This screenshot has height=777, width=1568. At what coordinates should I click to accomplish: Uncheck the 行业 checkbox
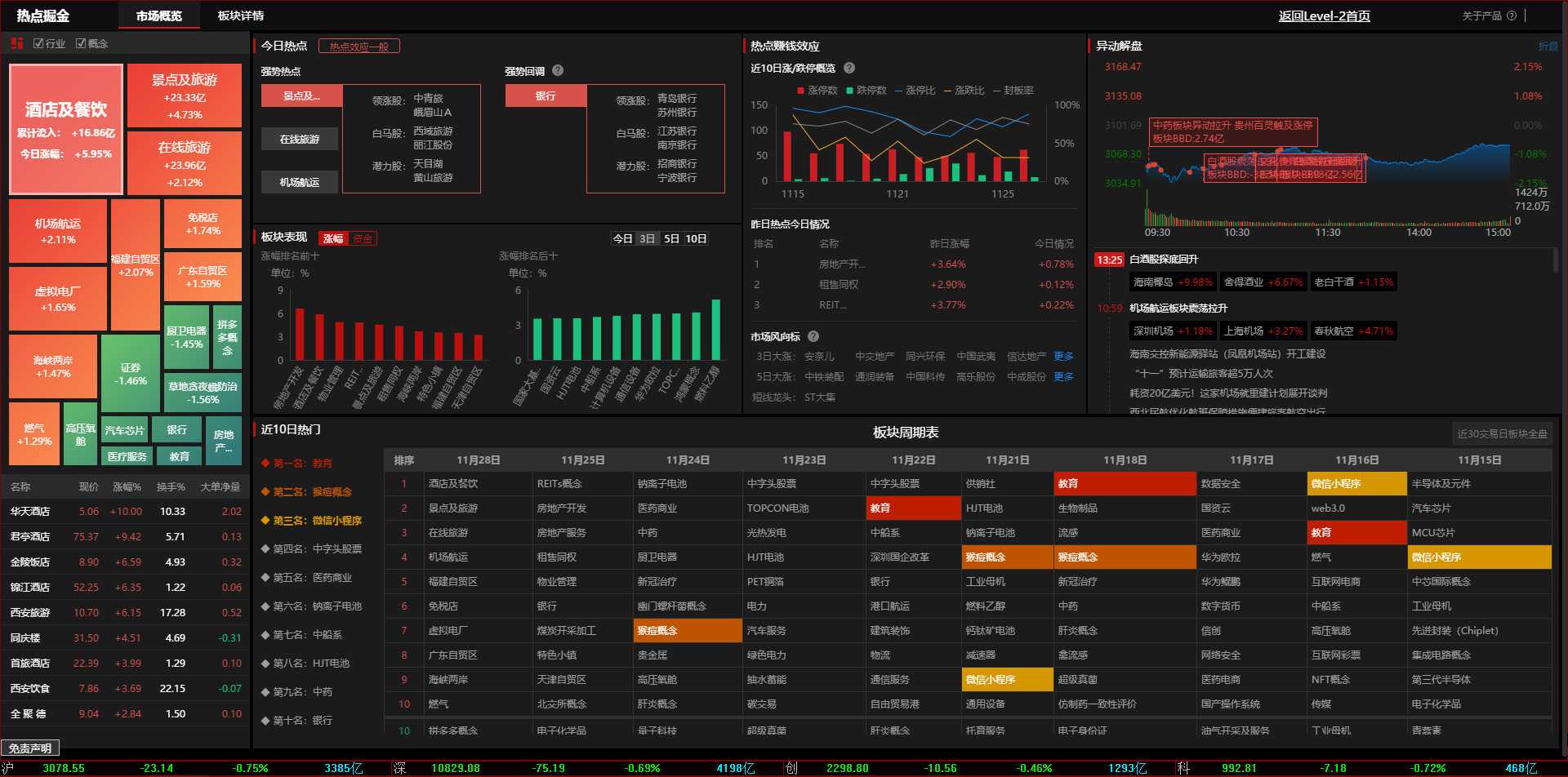pyautogui.click(x=38, y=43)
